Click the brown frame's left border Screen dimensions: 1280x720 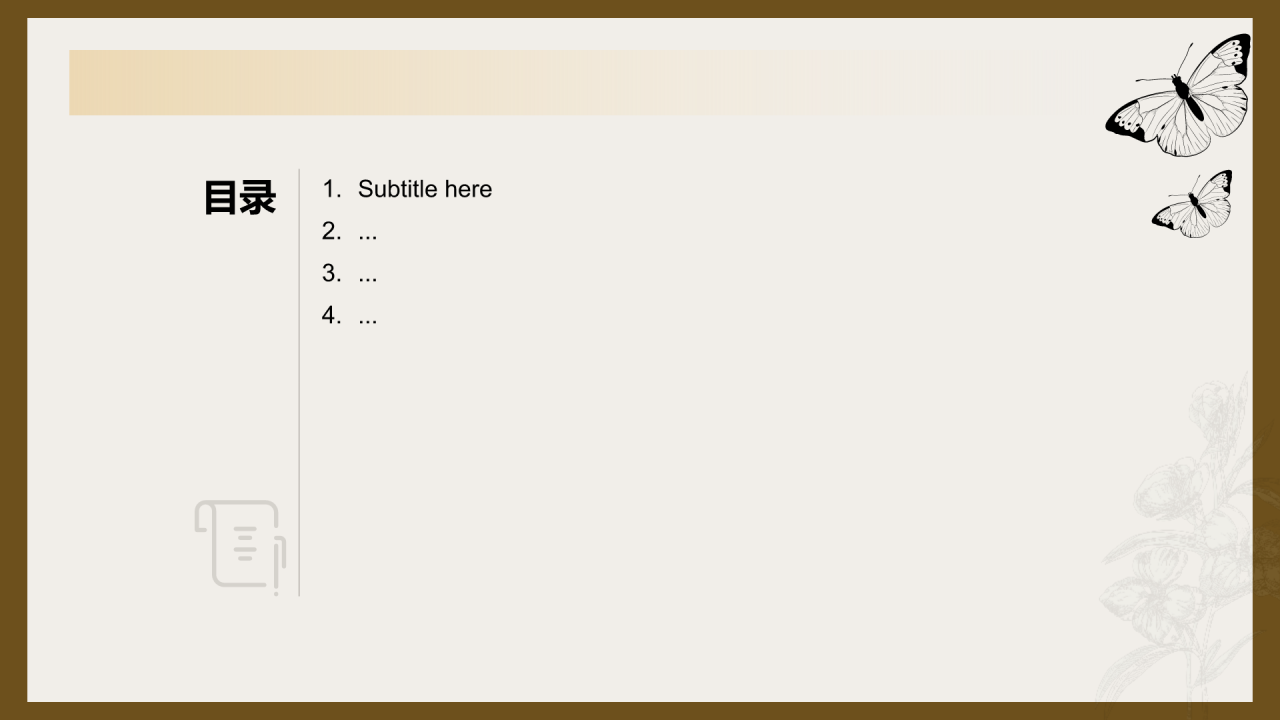[x=13, y=360]
